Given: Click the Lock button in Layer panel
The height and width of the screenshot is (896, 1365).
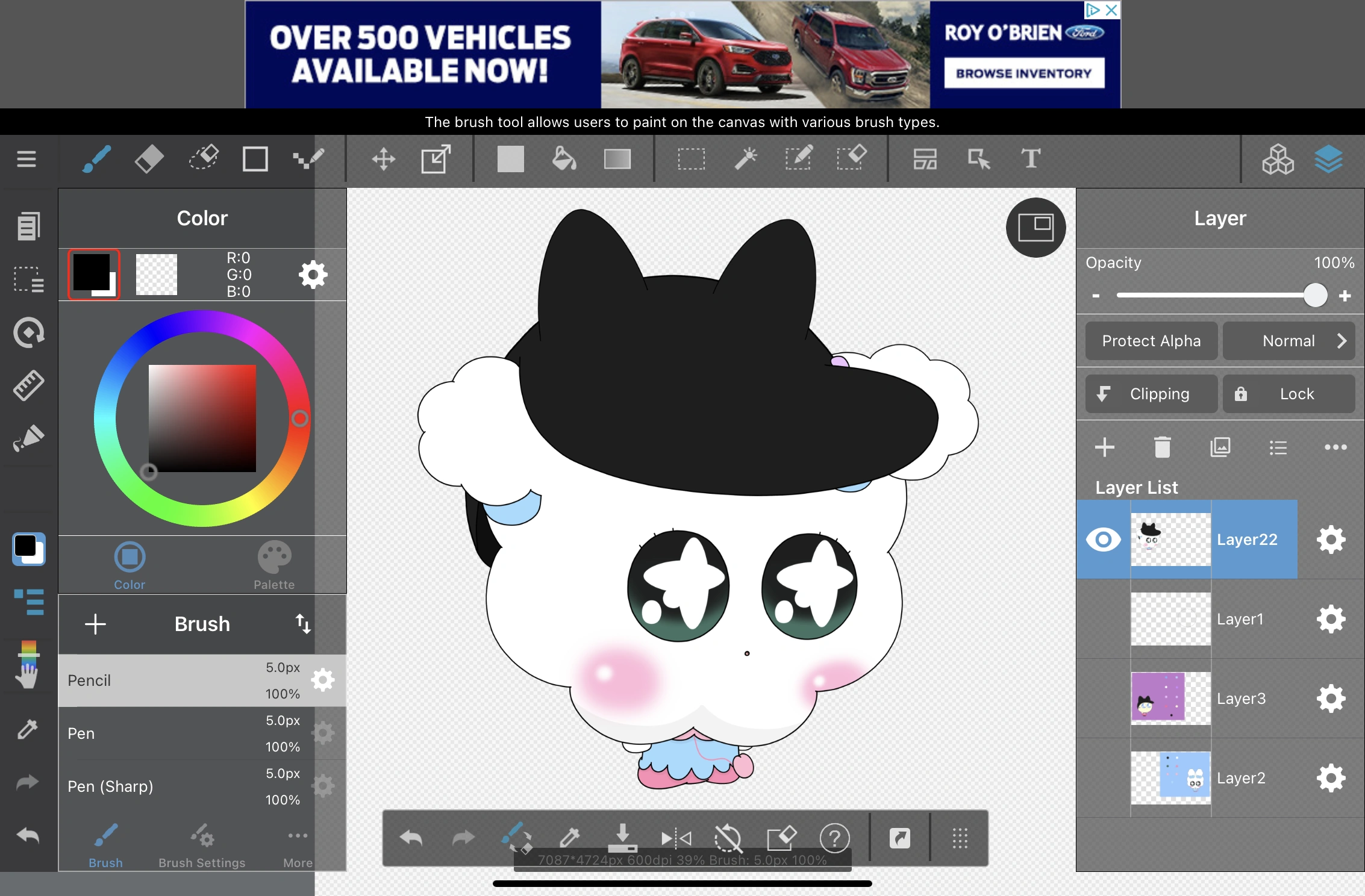Looking at the screenshot, I should tap(1288, 394).
